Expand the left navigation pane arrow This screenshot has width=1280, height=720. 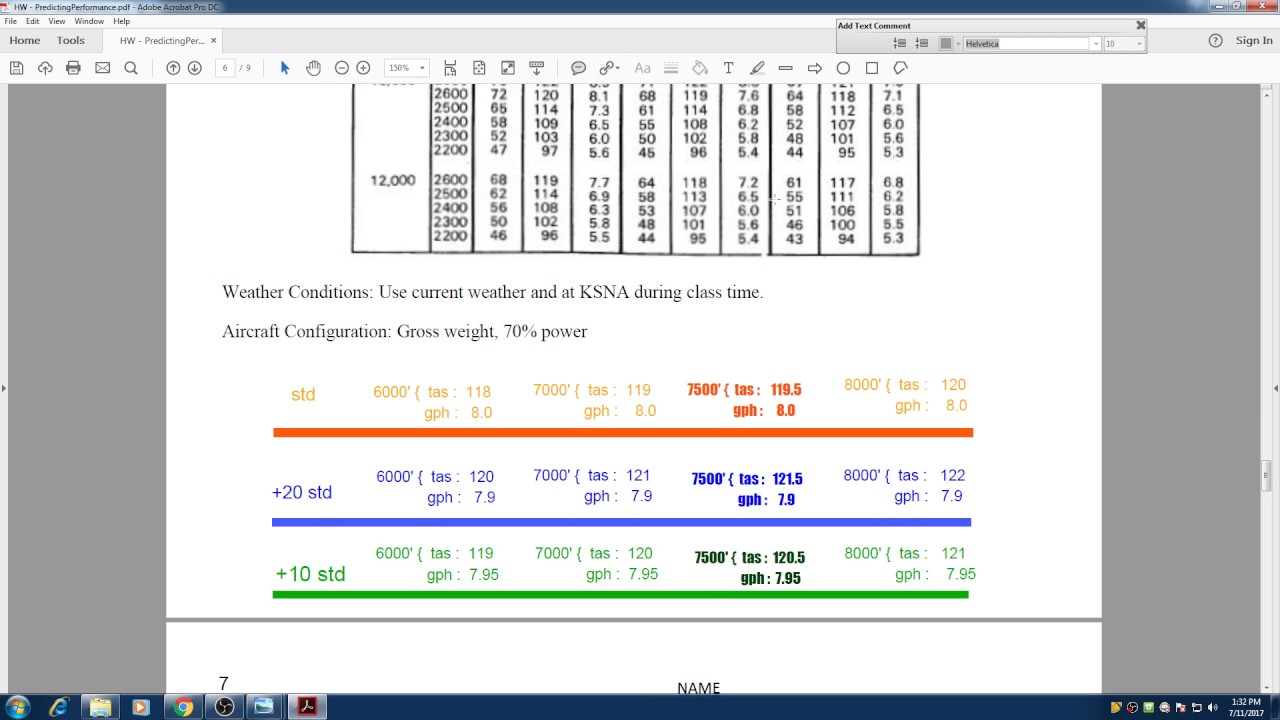(x=3, y=388)
